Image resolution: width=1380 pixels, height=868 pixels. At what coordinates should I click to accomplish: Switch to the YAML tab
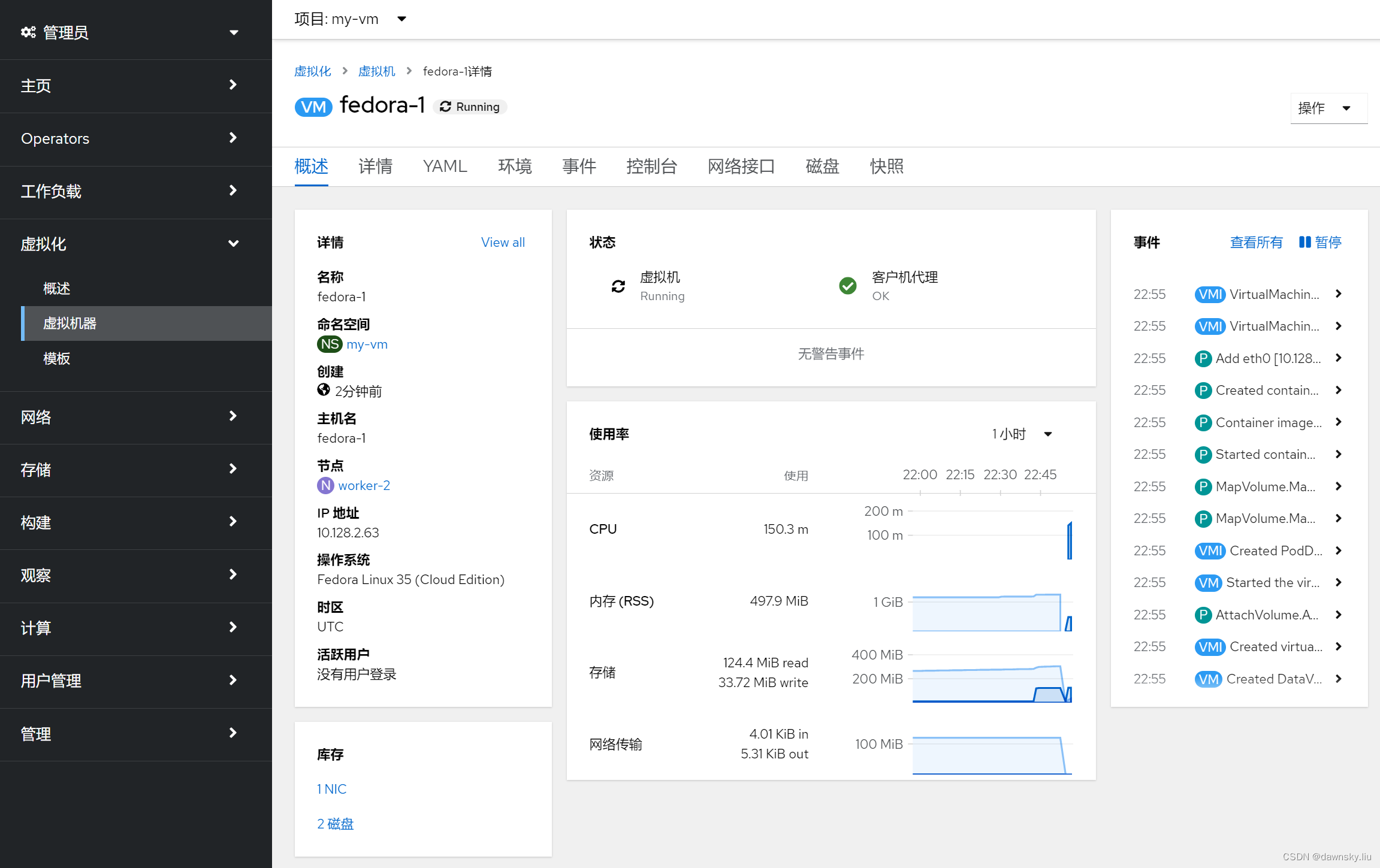click(x=445, y=166)
